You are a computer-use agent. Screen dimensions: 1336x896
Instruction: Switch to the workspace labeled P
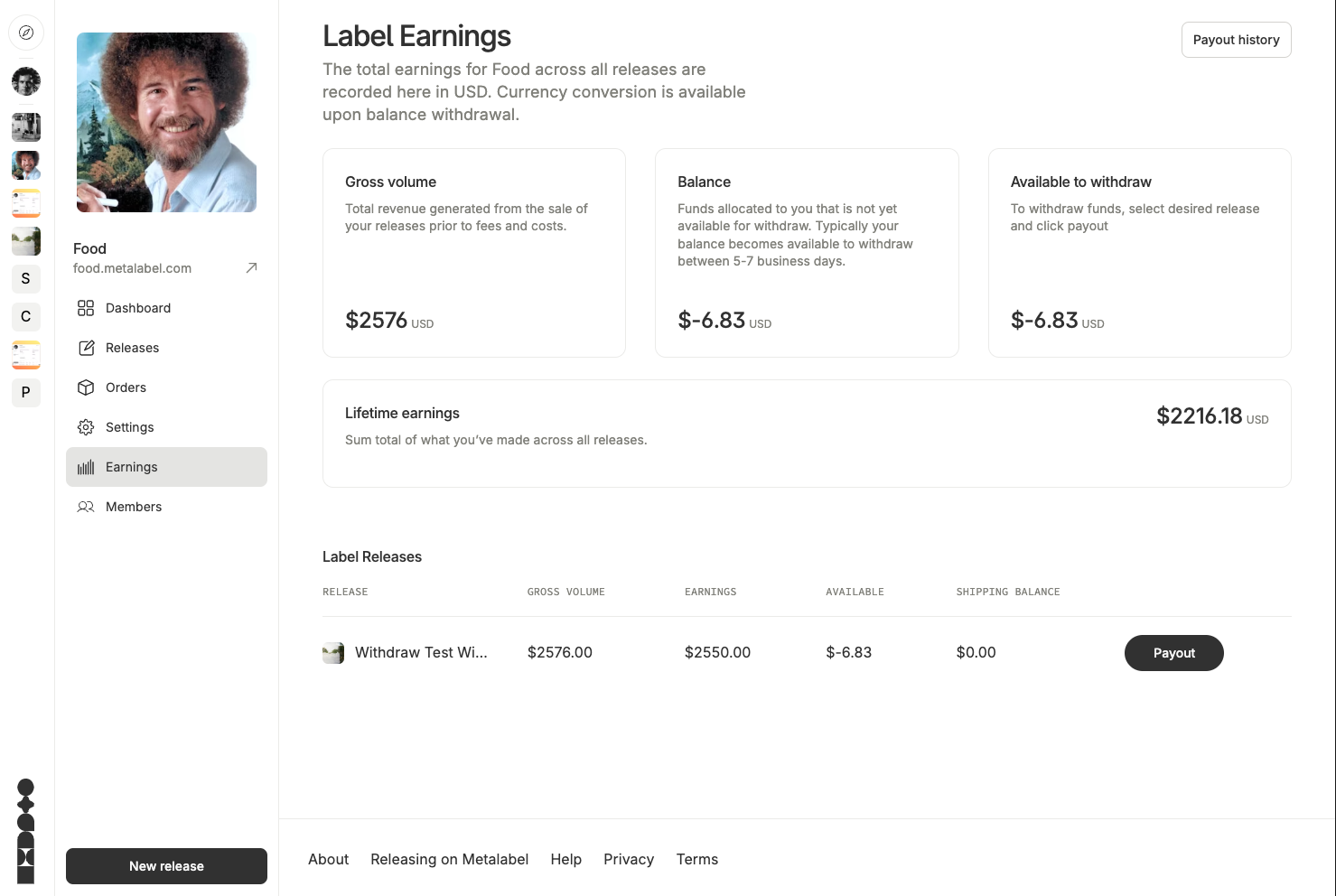(x=26, y=392)
